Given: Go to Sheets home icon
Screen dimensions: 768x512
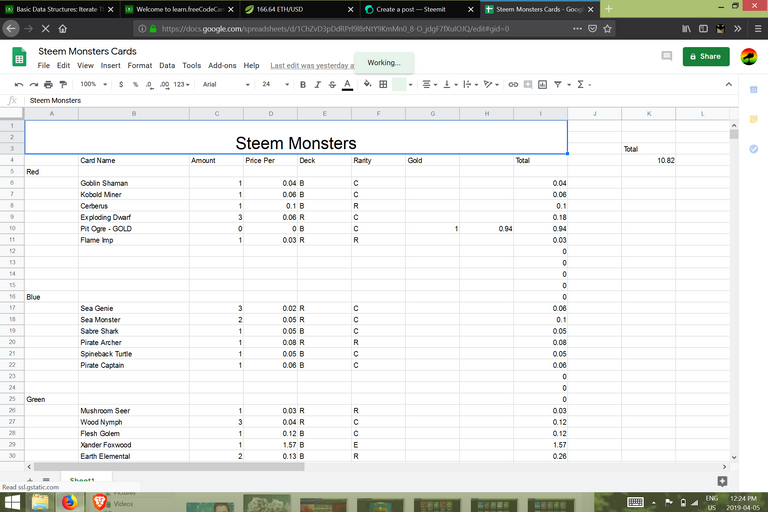Looking at the screenshot, I should (x=19, y=57).
